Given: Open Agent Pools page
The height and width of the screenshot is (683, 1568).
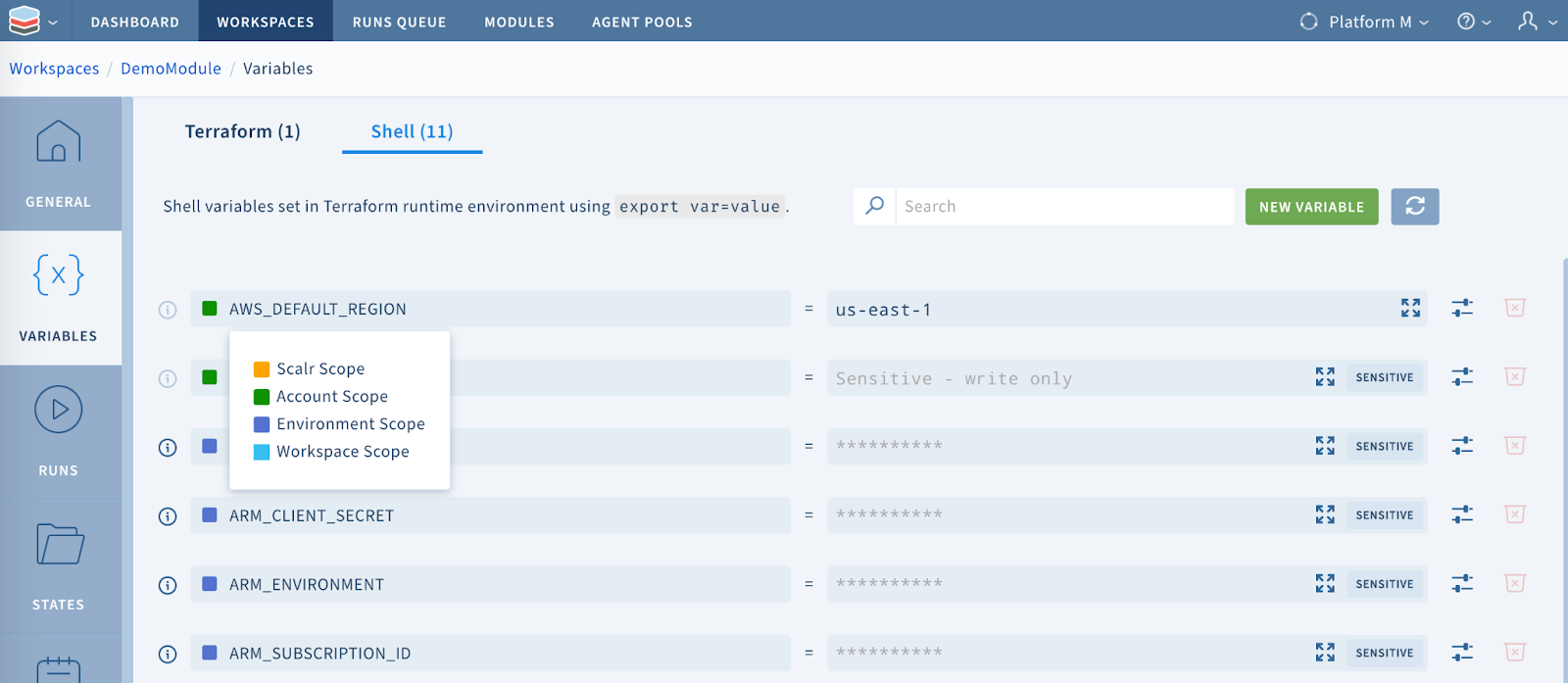Looking at the screenshot, I should (x=642, y=22).
